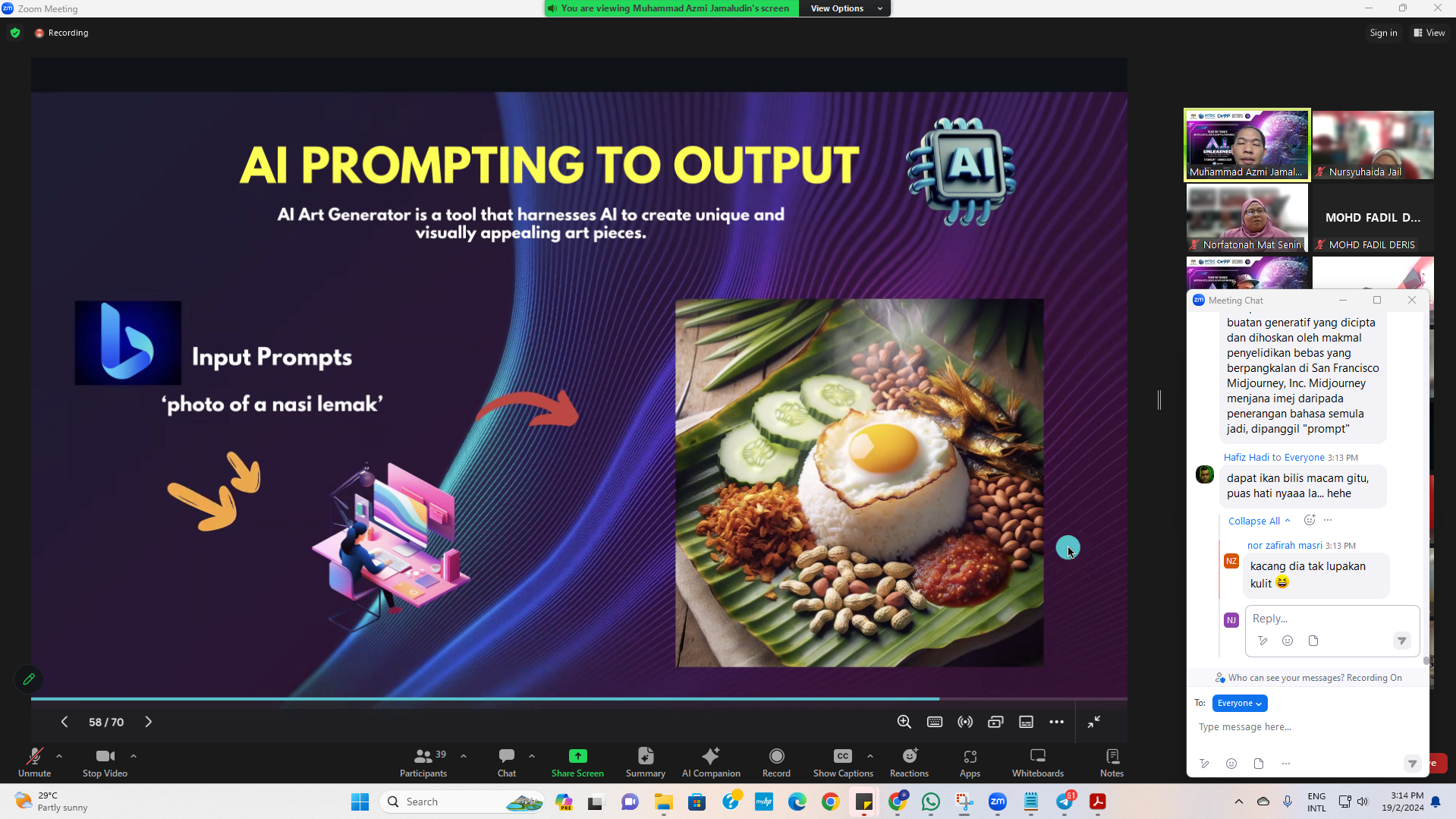Screen dimensions: 1456x819
Task: Open the View layout menu
Action: (1429, 33)
